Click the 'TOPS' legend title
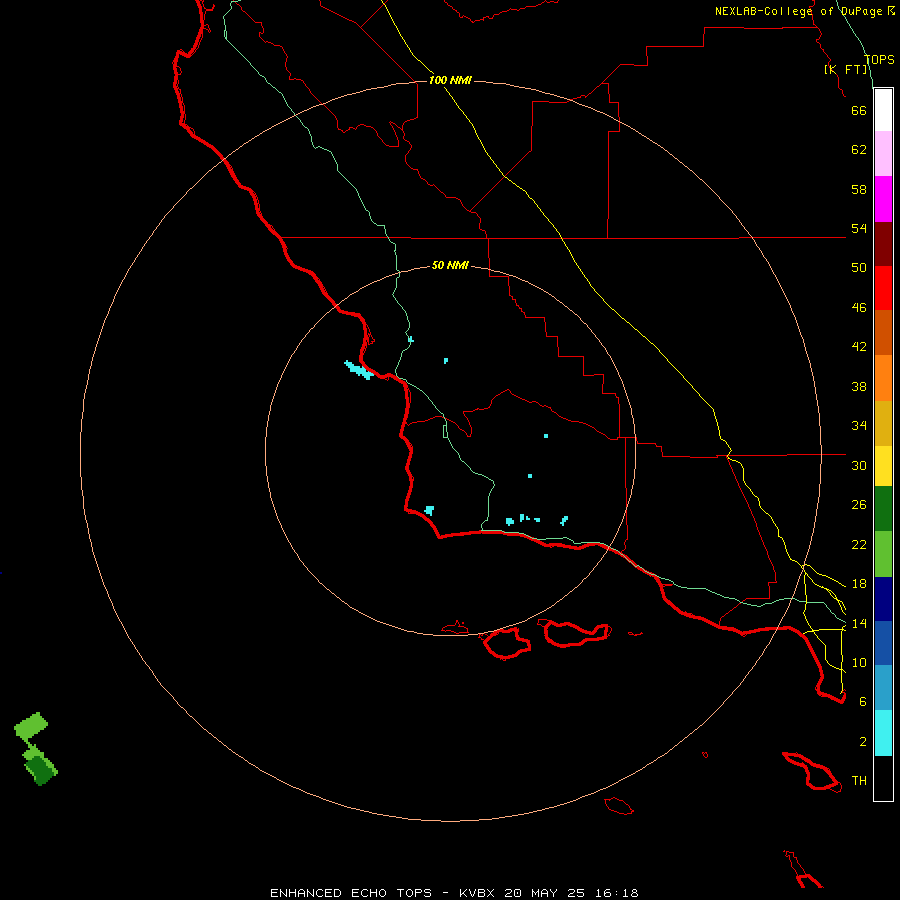This screenshot has height=900, width=900. click(x=879, y=59)
